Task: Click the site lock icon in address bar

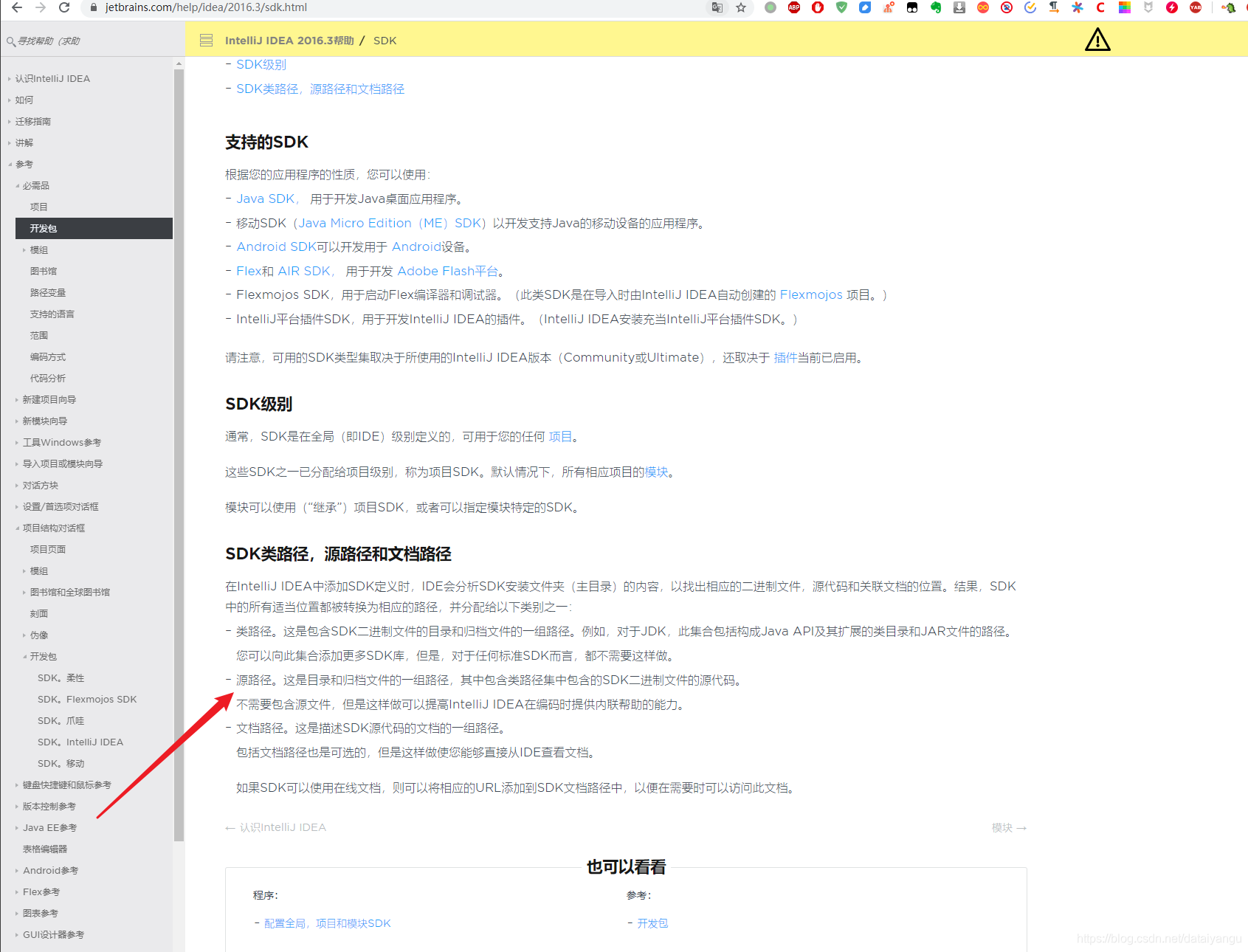Action: click(x=94, y=7)
